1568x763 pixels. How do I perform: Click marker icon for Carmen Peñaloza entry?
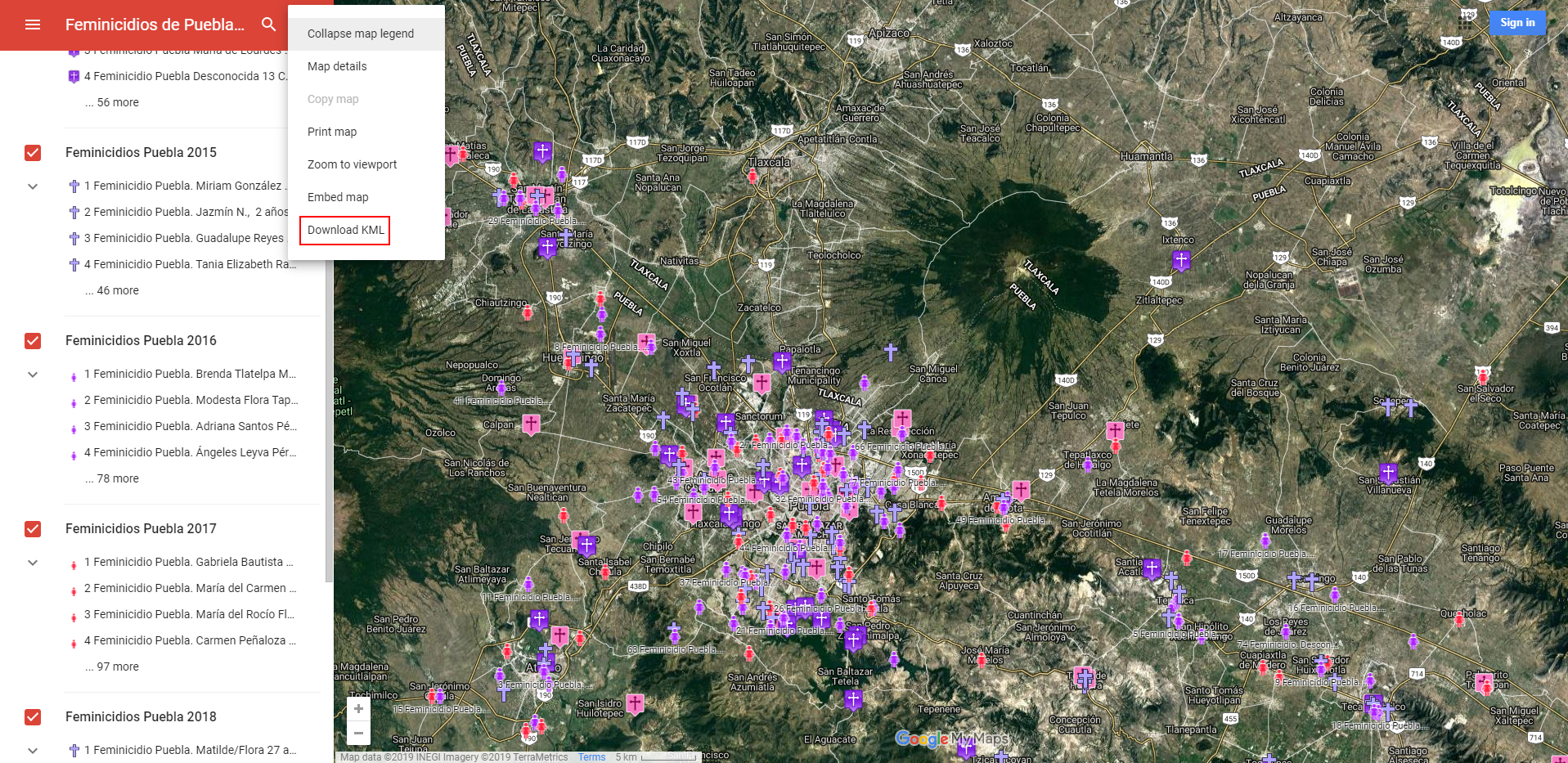point(74,643)
